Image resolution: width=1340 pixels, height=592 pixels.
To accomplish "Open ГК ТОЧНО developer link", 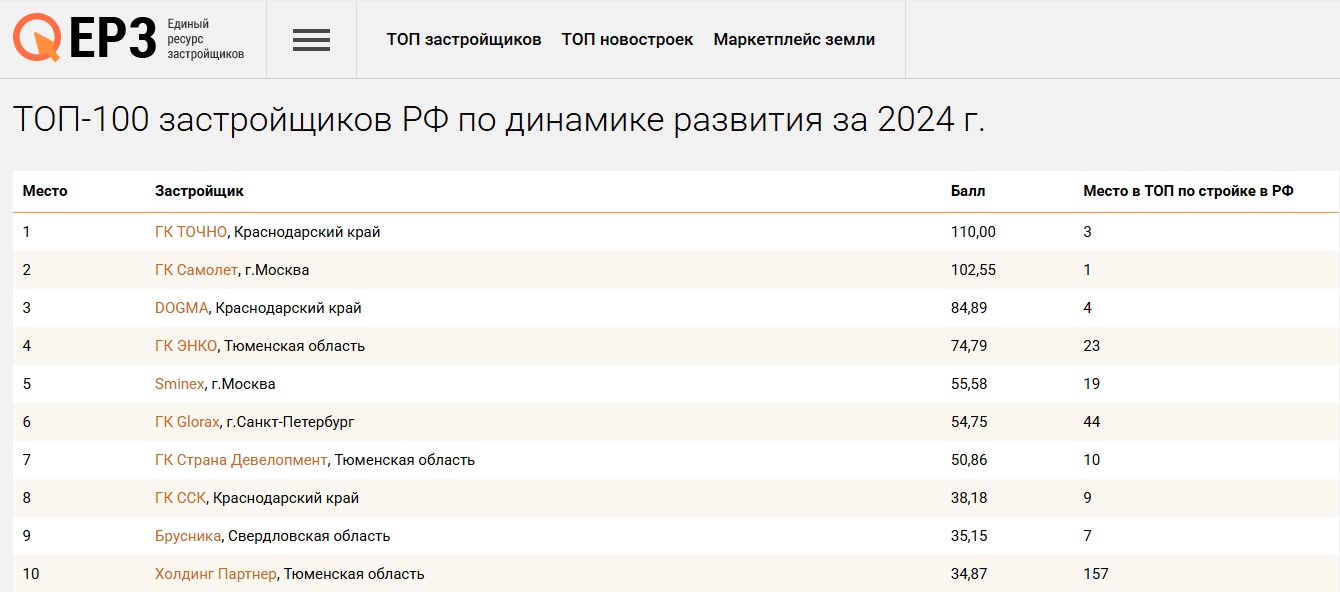I will [191, 232].
